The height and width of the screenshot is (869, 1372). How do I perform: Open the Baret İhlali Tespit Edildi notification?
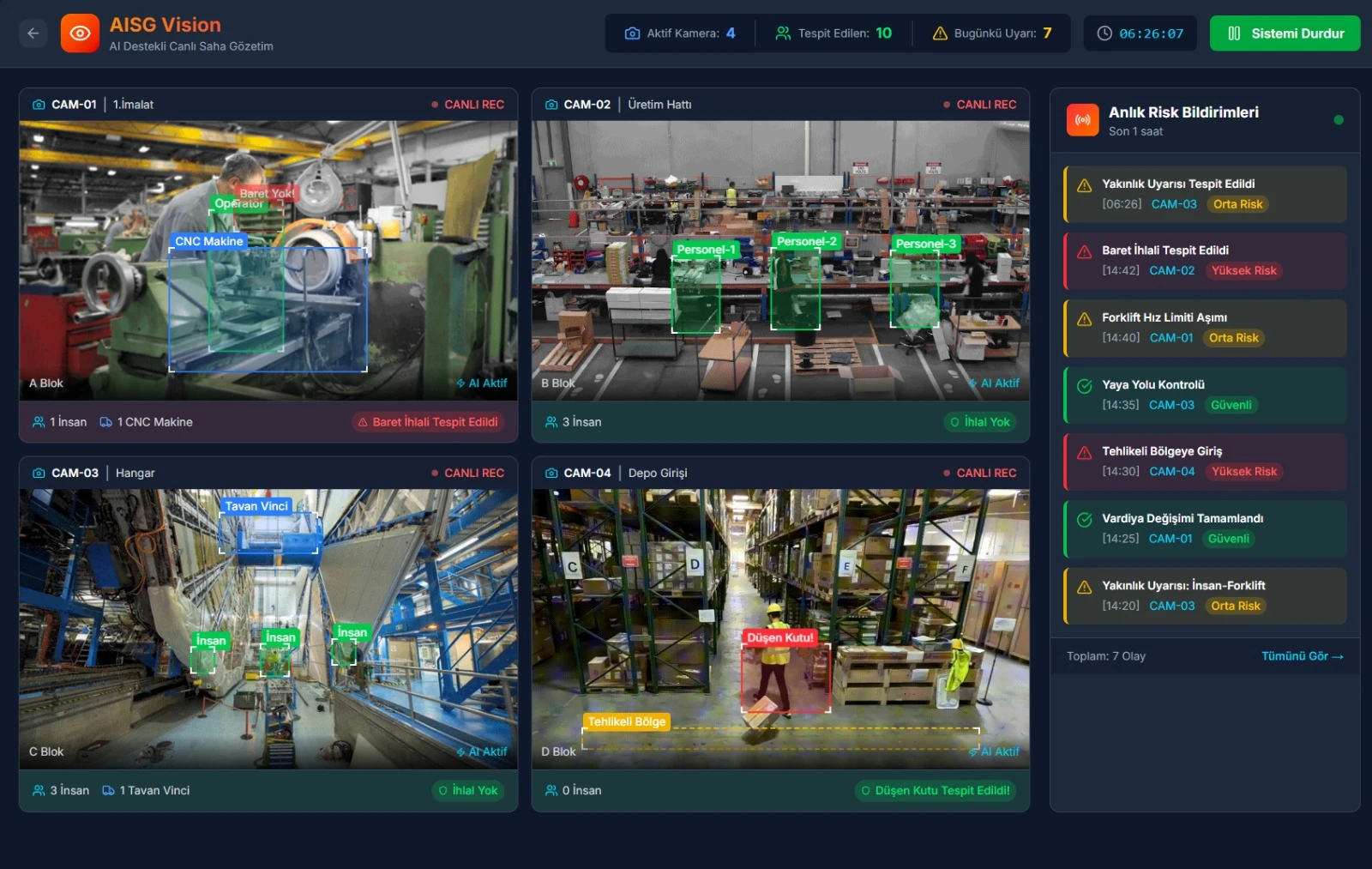(1204, 261)
